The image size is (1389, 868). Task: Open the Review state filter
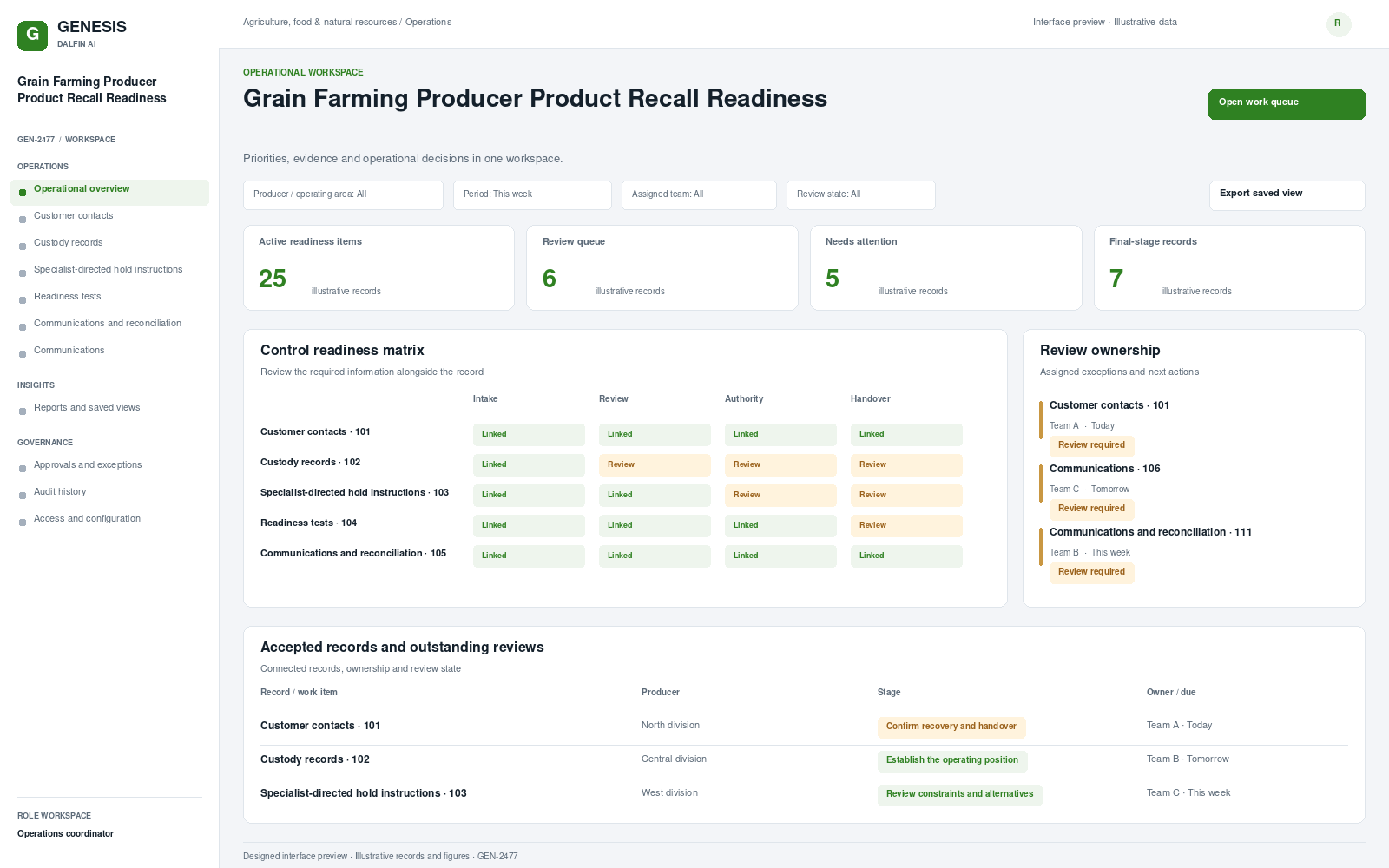tap(861, 195)
